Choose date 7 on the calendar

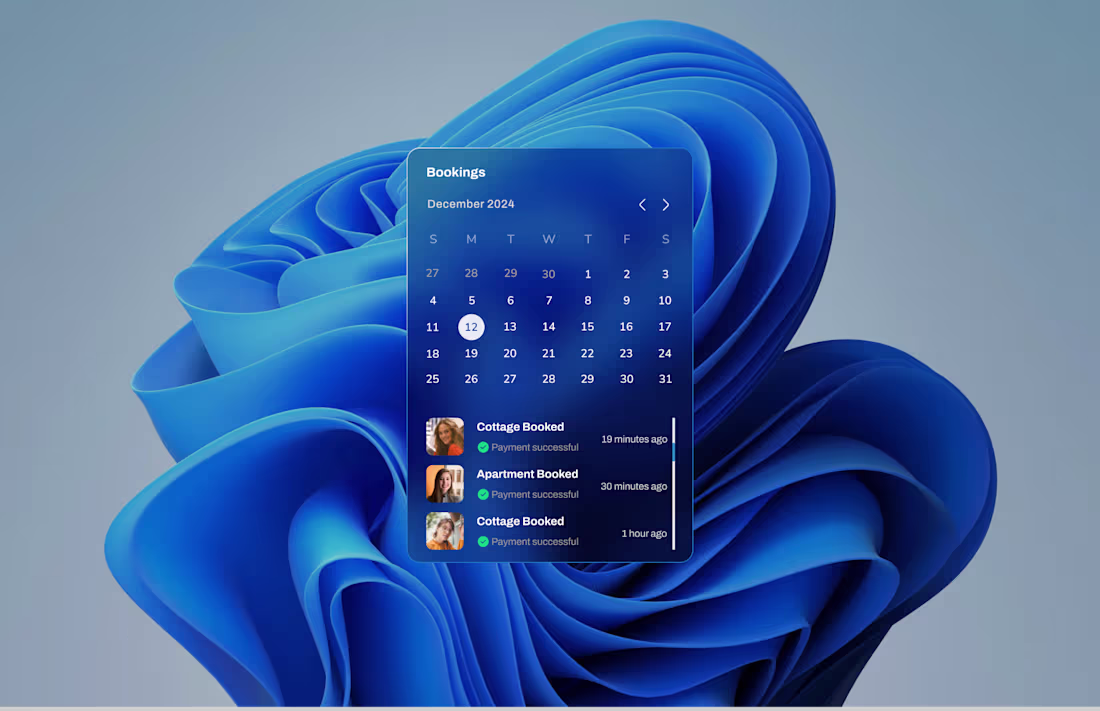[549, 300]
